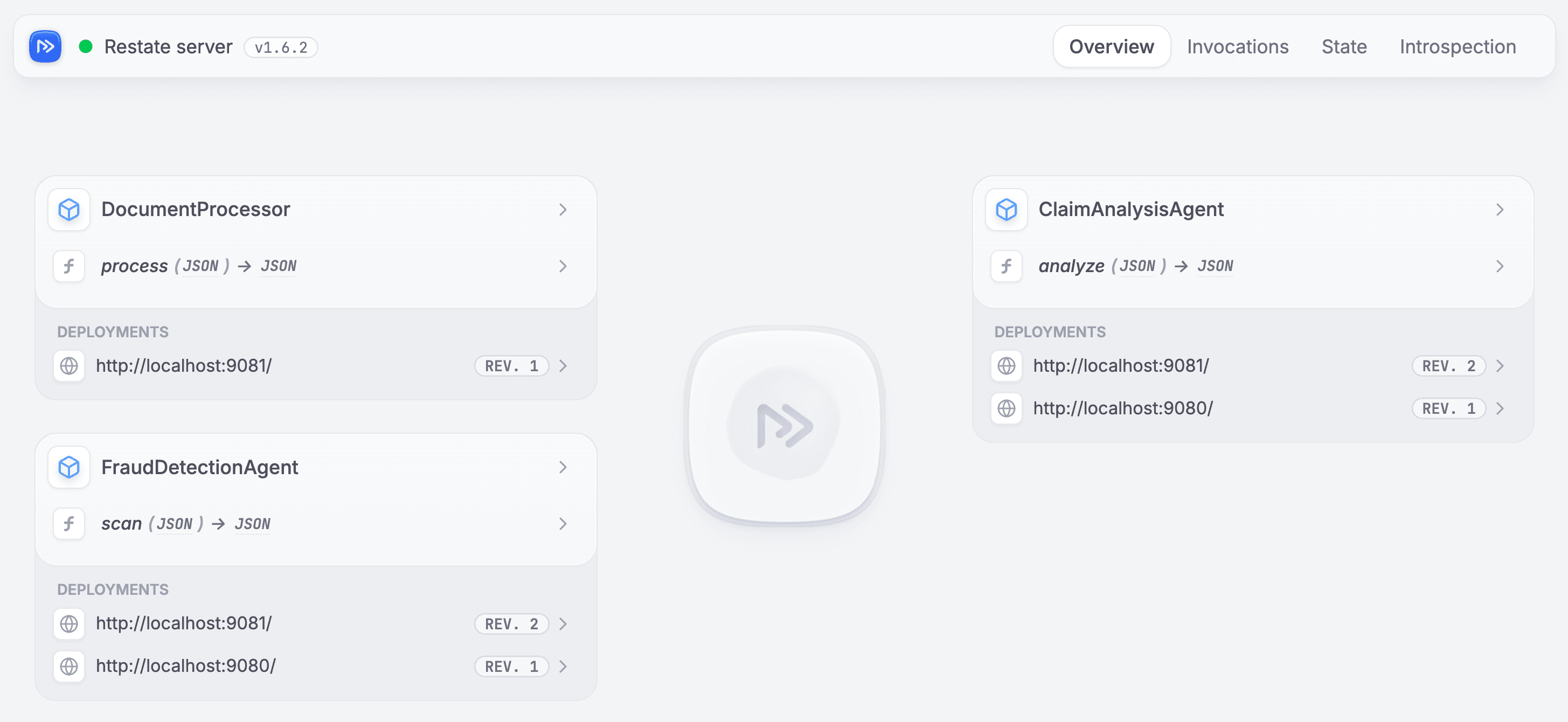Viewport: 1568px width, 722px height.
Task: Click globe icon of DocumentProcessor localhost:9081 deployment
Action: click(69, 366)
